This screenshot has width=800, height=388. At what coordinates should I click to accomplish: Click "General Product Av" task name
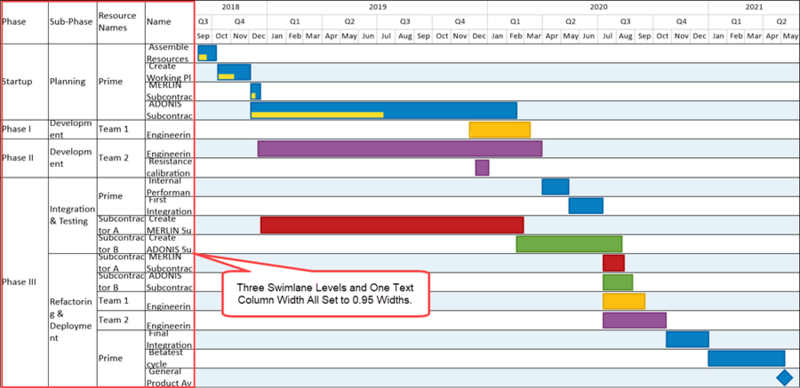[x=169, y=377]
